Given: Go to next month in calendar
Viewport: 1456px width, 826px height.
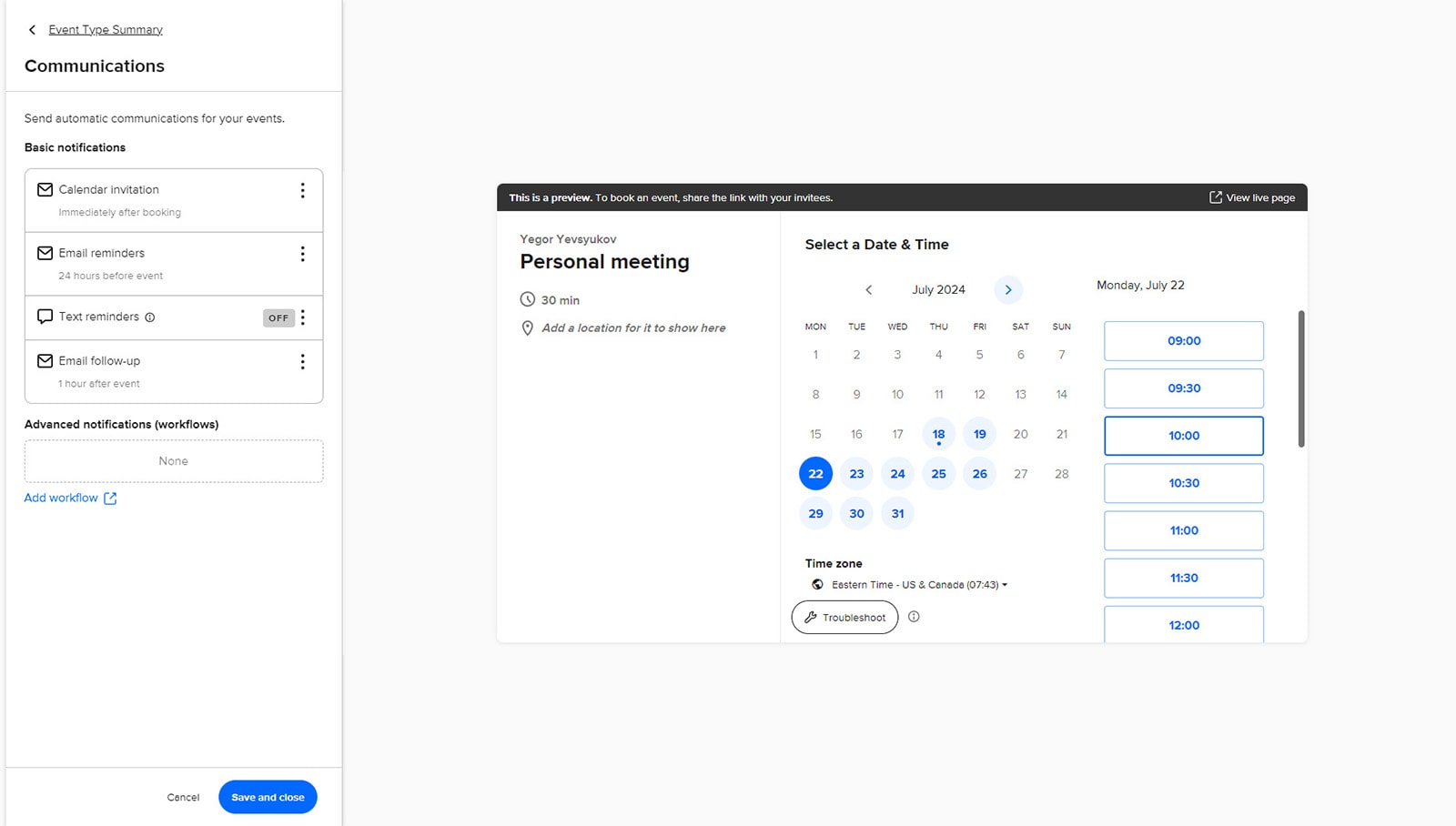Looking at the screenshot, I should tap(1008, 289).
